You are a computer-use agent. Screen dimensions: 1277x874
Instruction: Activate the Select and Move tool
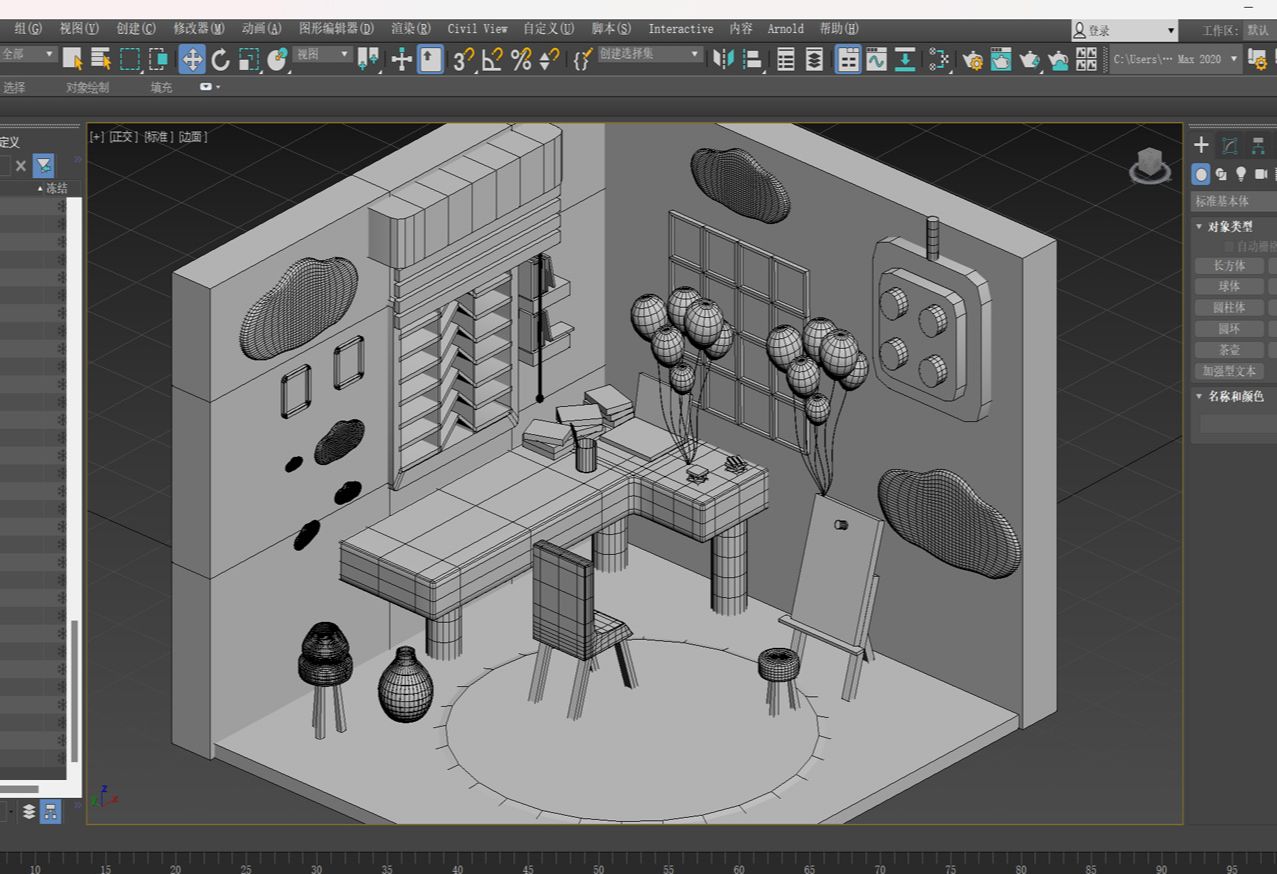[x=192, y=59]
